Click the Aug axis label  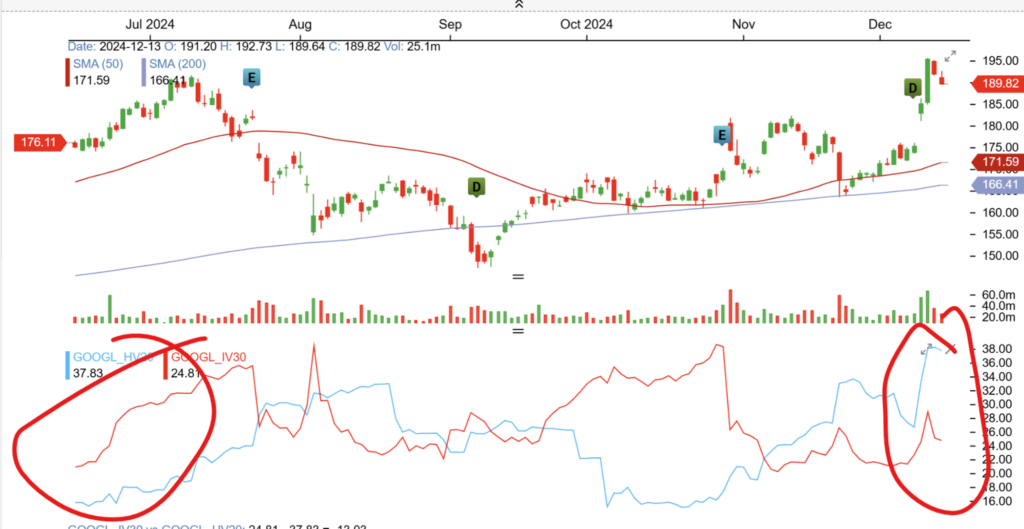pyautogui.click(x=300, y=25)
